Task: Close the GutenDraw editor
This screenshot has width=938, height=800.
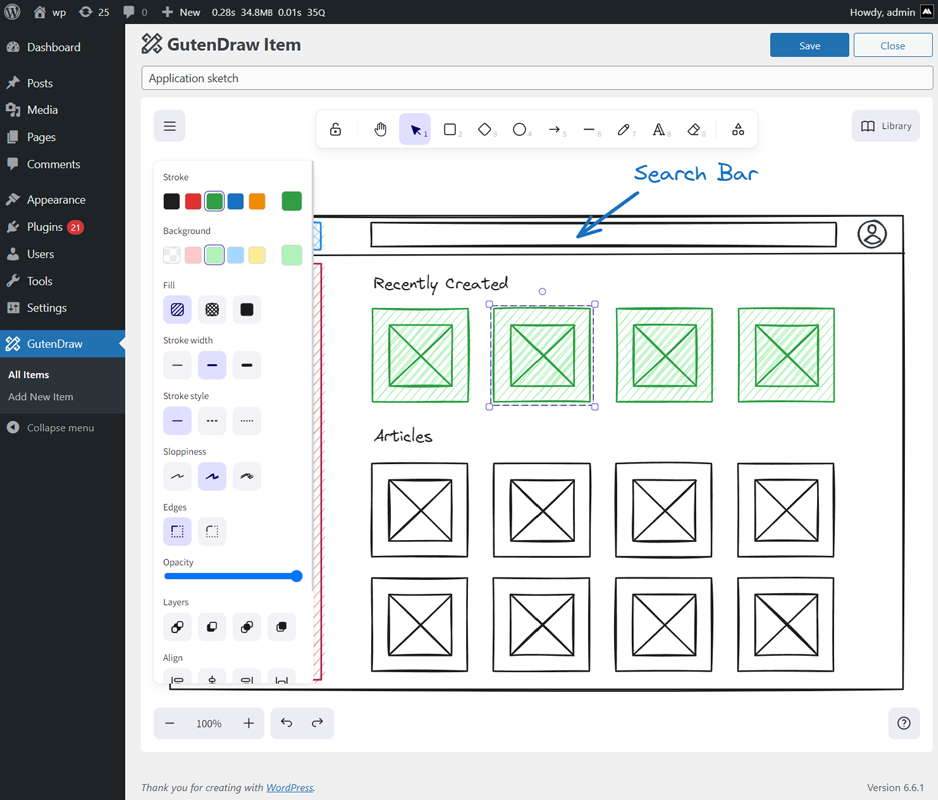Action: (893, 45)
